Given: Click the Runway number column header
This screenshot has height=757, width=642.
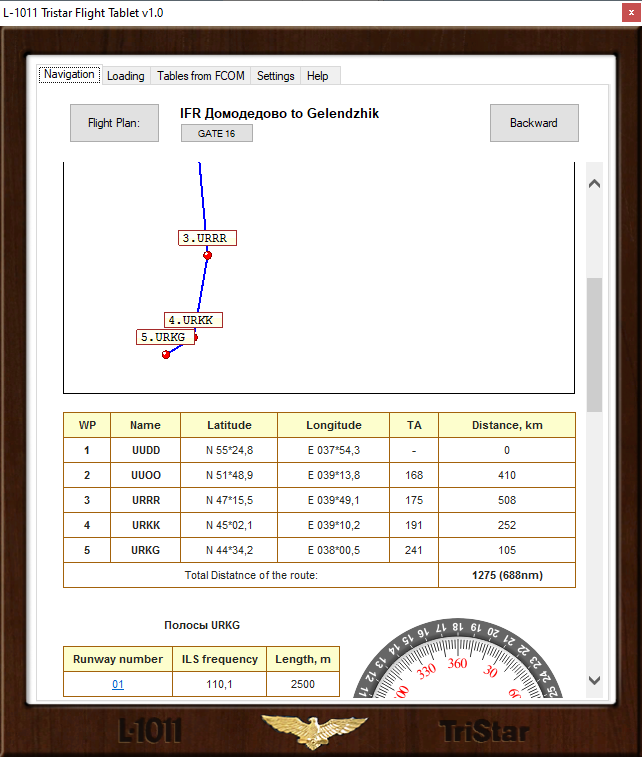Looking at the screenshot, I should pos(118,659).
